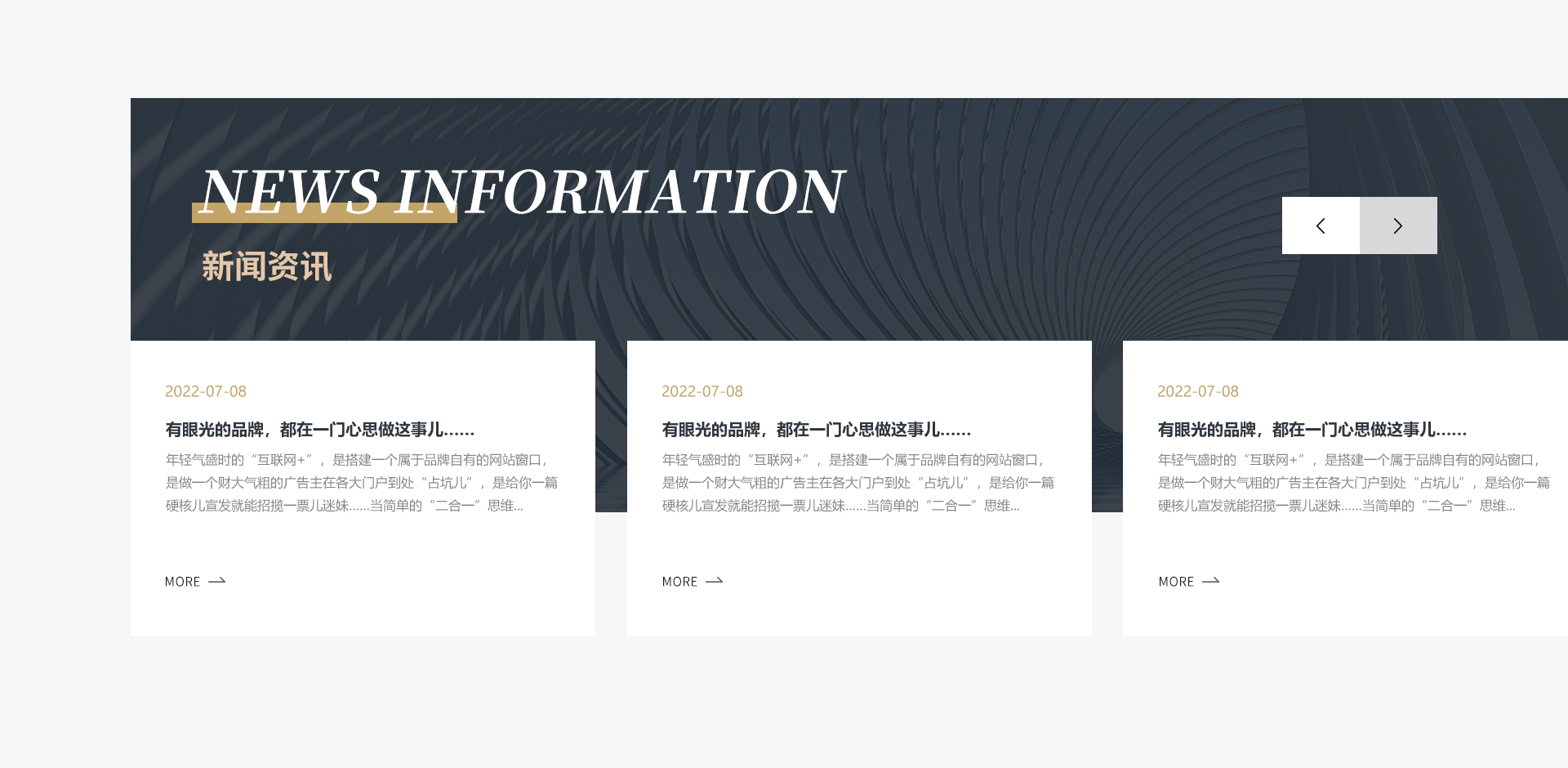This screenshot has height=768, width=1568.
Task: Click the summary paragraph in middle news card
Action: coord(857,483)
